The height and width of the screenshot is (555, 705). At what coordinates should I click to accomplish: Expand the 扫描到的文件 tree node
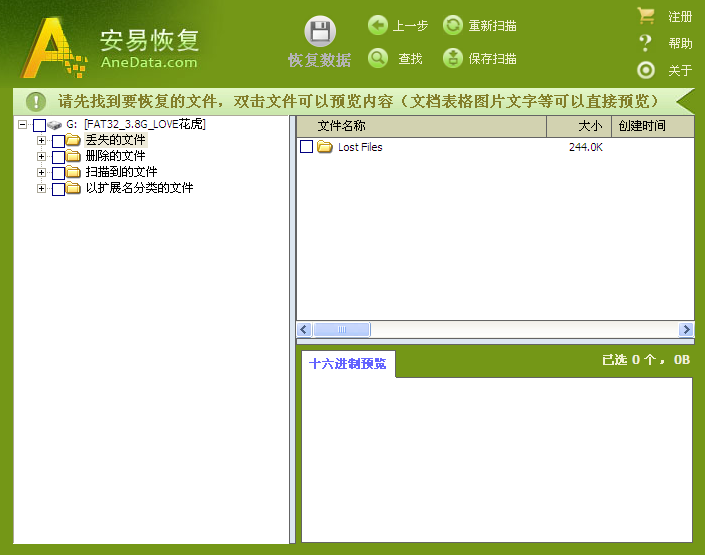tap(41, 172)
